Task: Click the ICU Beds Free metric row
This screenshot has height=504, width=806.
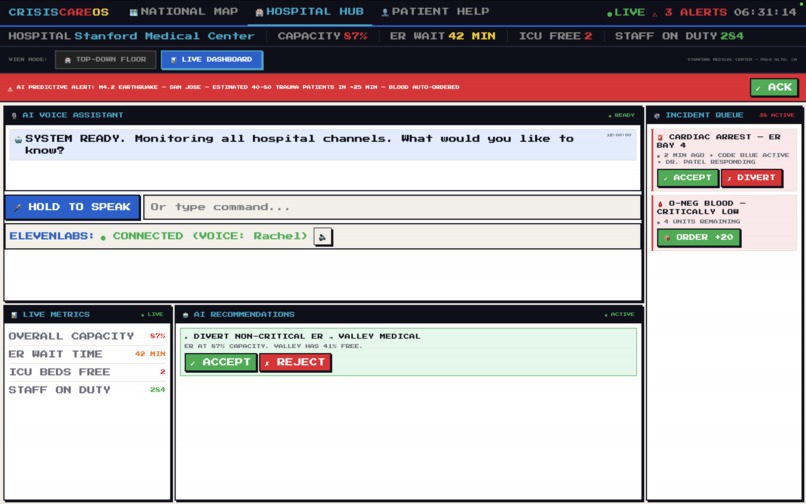Action: coord(87,372)
